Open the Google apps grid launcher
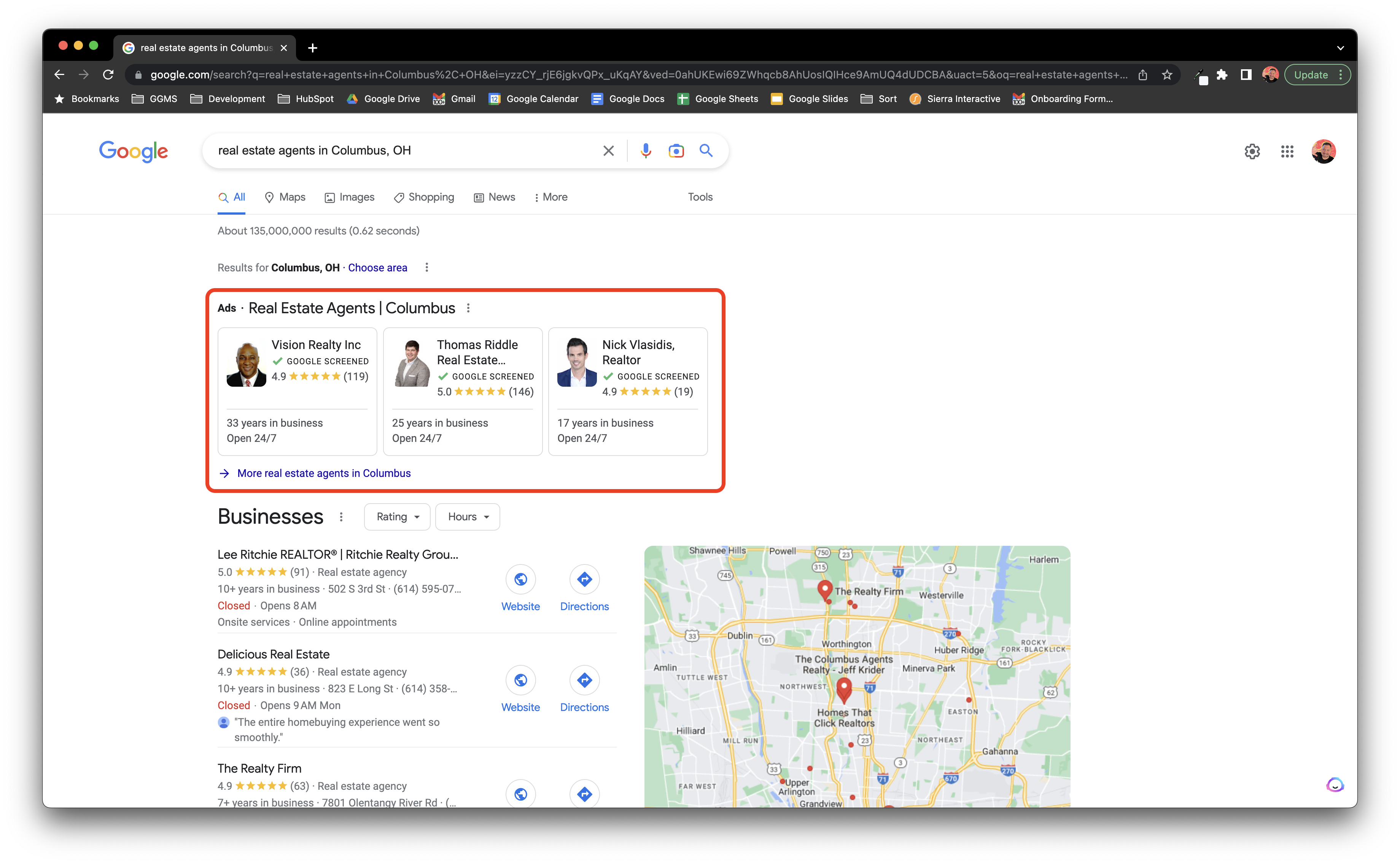The image size is (1400, 864). tap(1287, 151)
